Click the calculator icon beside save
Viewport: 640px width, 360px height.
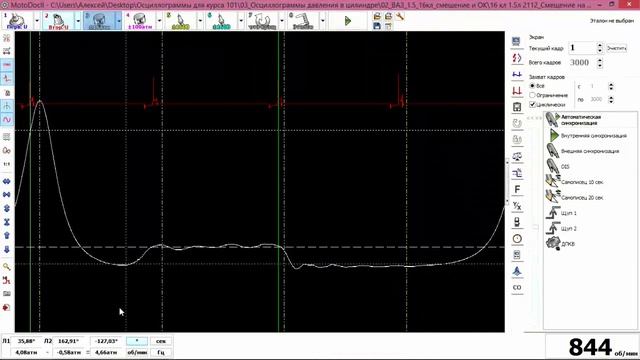[388, 26]
